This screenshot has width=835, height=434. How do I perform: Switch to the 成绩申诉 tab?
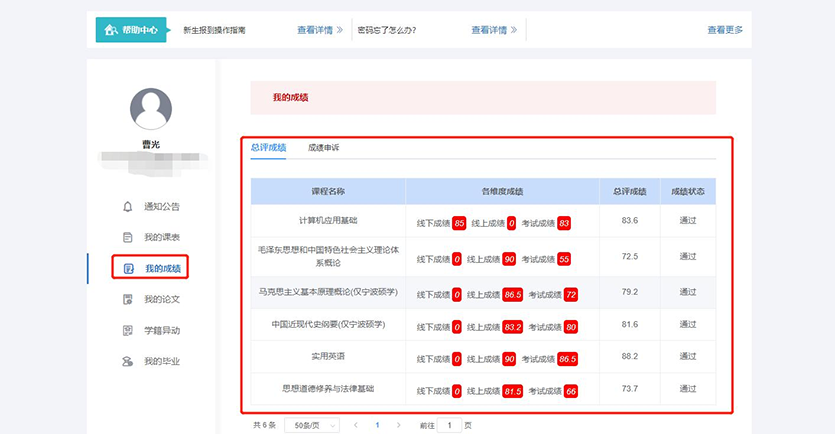point(323,148)
